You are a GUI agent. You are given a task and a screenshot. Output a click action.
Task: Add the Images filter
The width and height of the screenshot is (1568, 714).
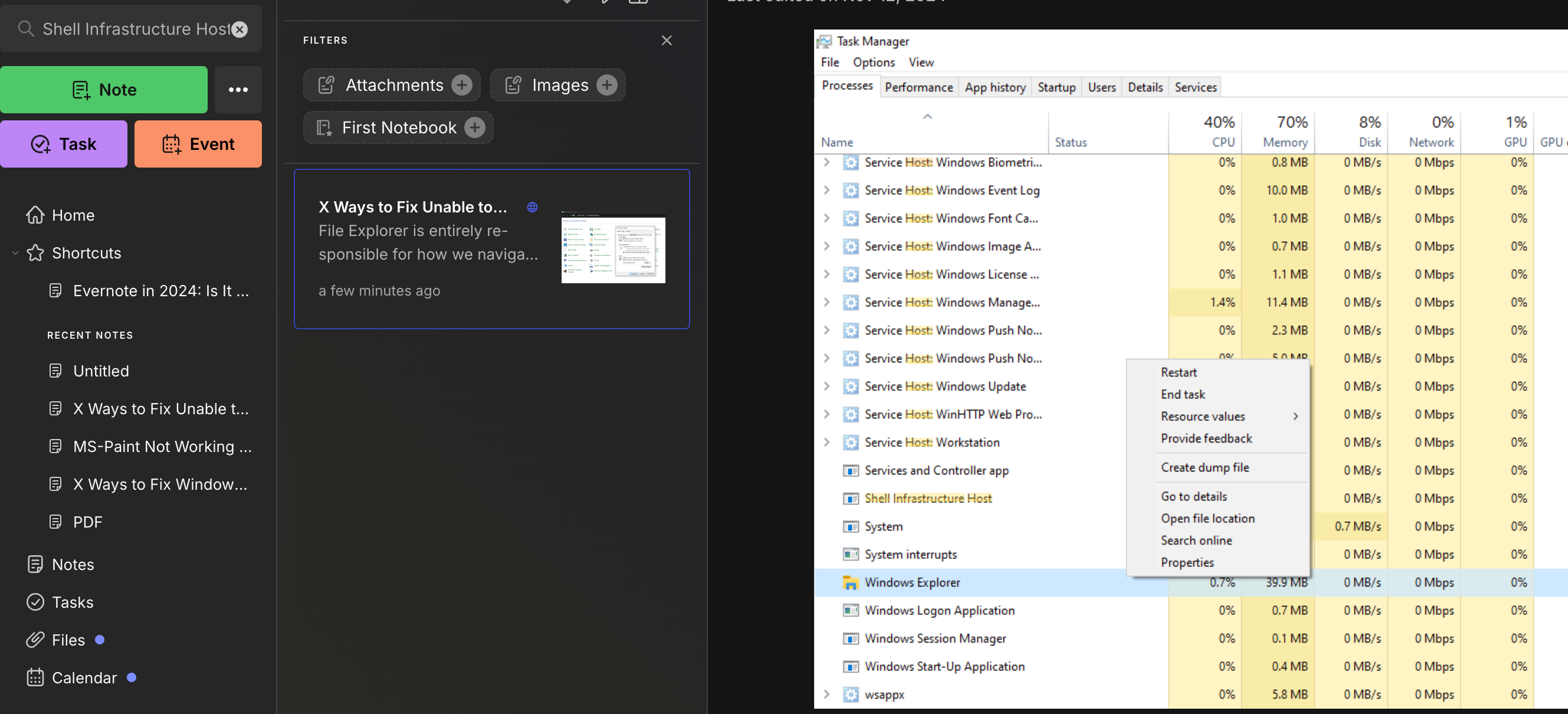[x=607, y=85]
